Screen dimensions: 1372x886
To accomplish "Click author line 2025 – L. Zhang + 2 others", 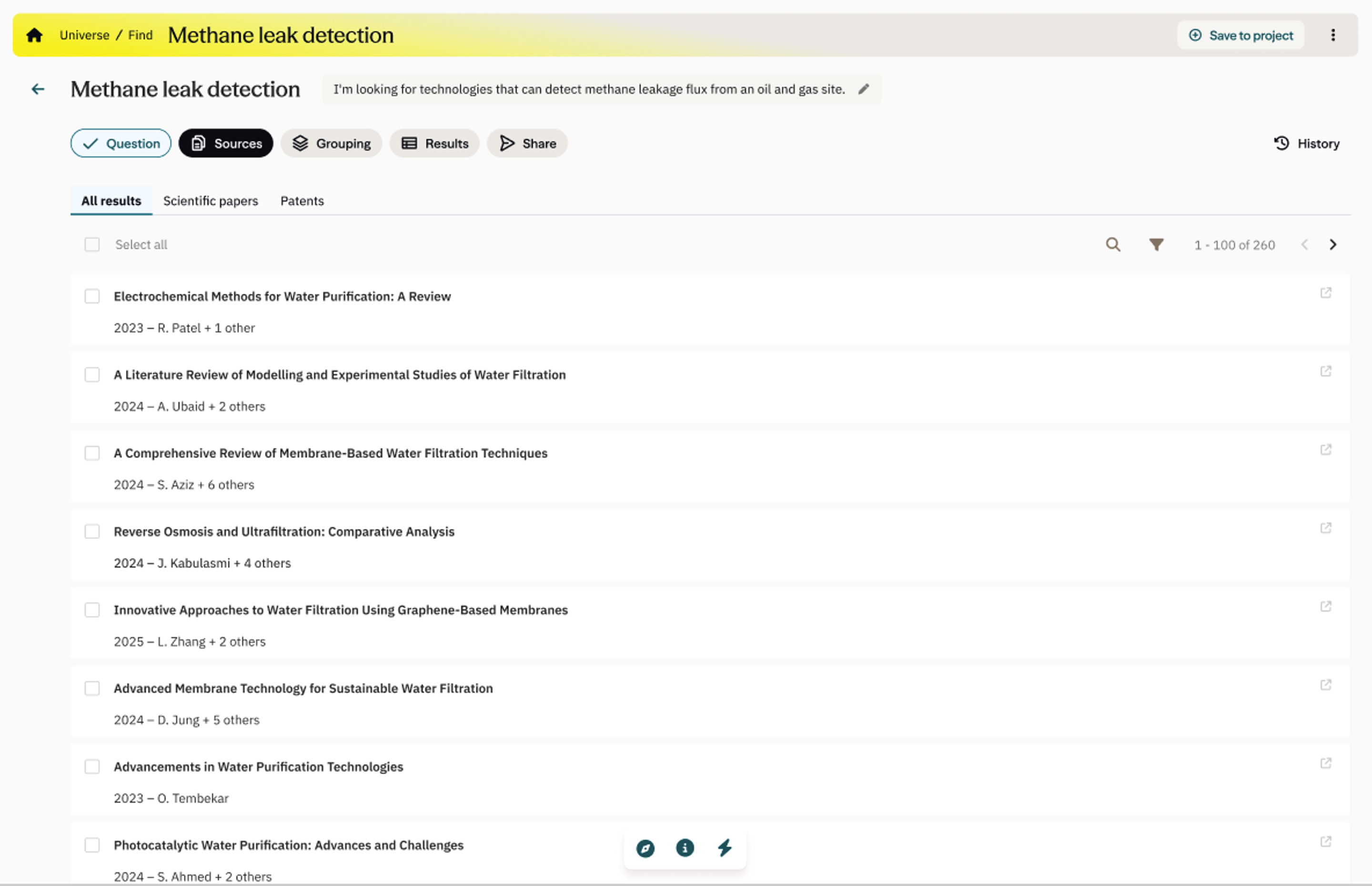I will 190,642.
